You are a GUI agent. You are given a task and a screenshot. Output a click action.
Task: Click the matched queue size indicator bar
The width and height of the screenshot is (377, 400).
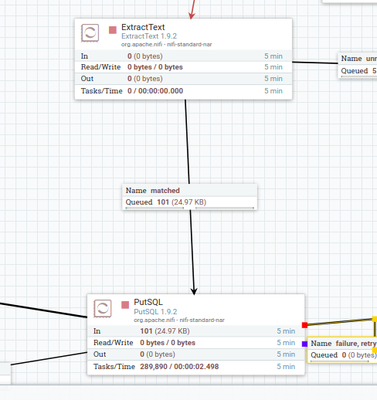point(190,208)
